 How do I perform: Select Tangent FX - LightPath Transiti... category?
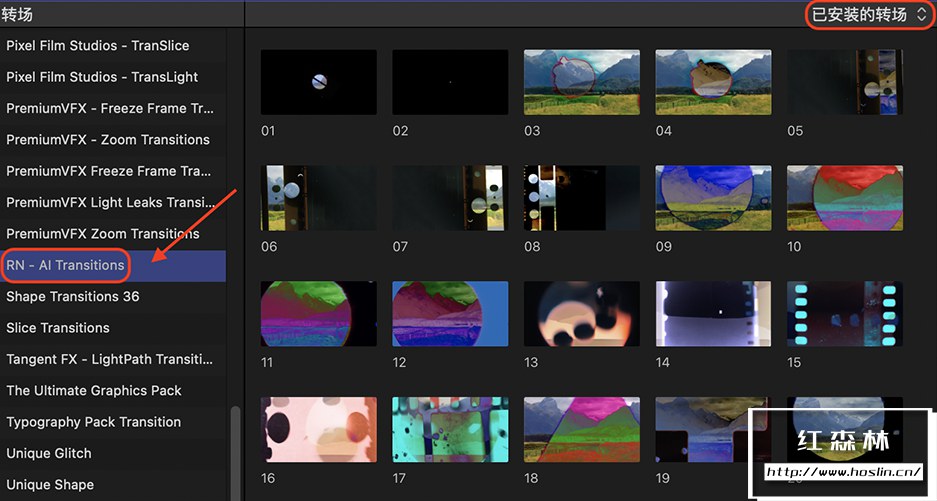[113, 359]
